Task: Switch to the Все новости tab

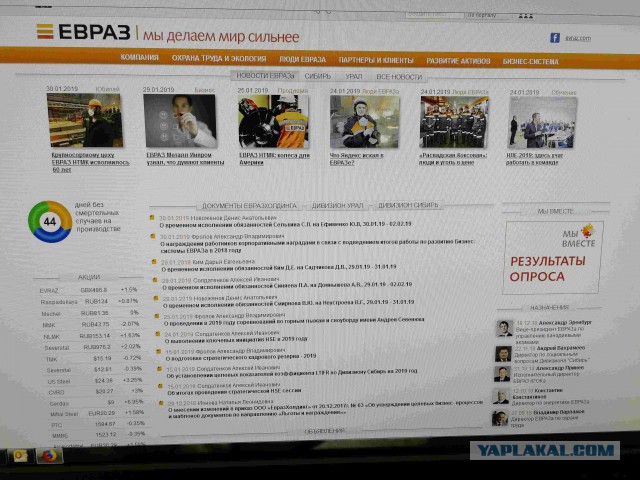Action: 399,77
